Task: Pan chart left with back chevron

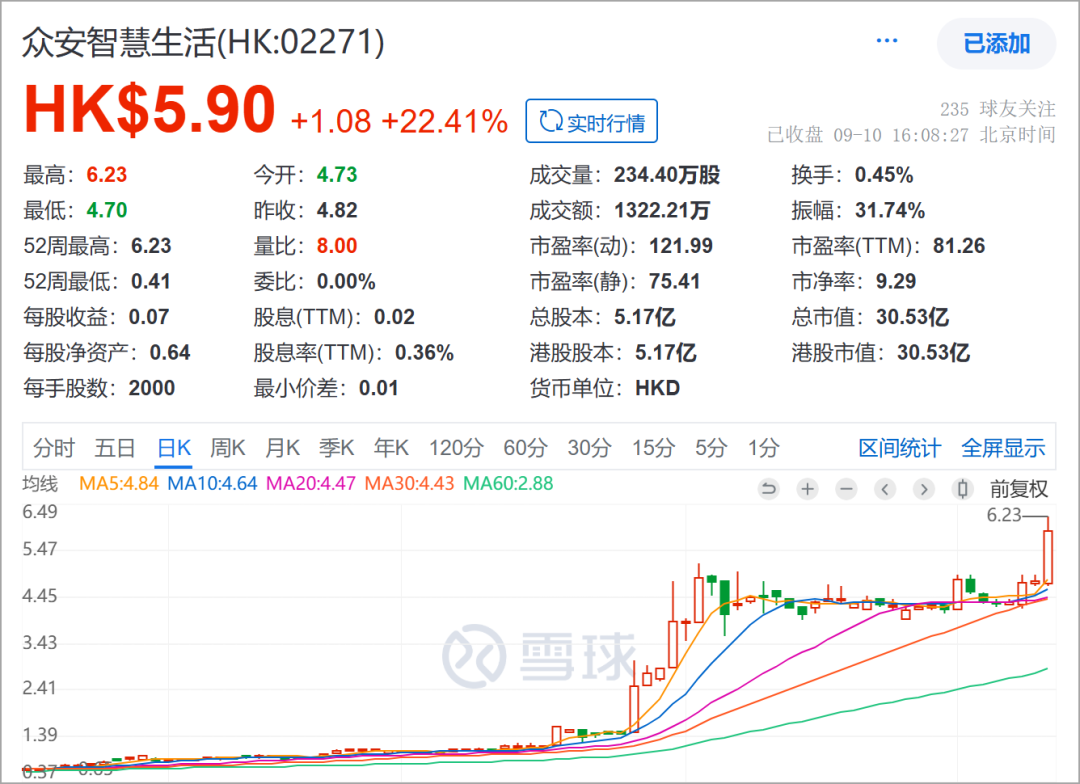Action: (x=885, y=489)
